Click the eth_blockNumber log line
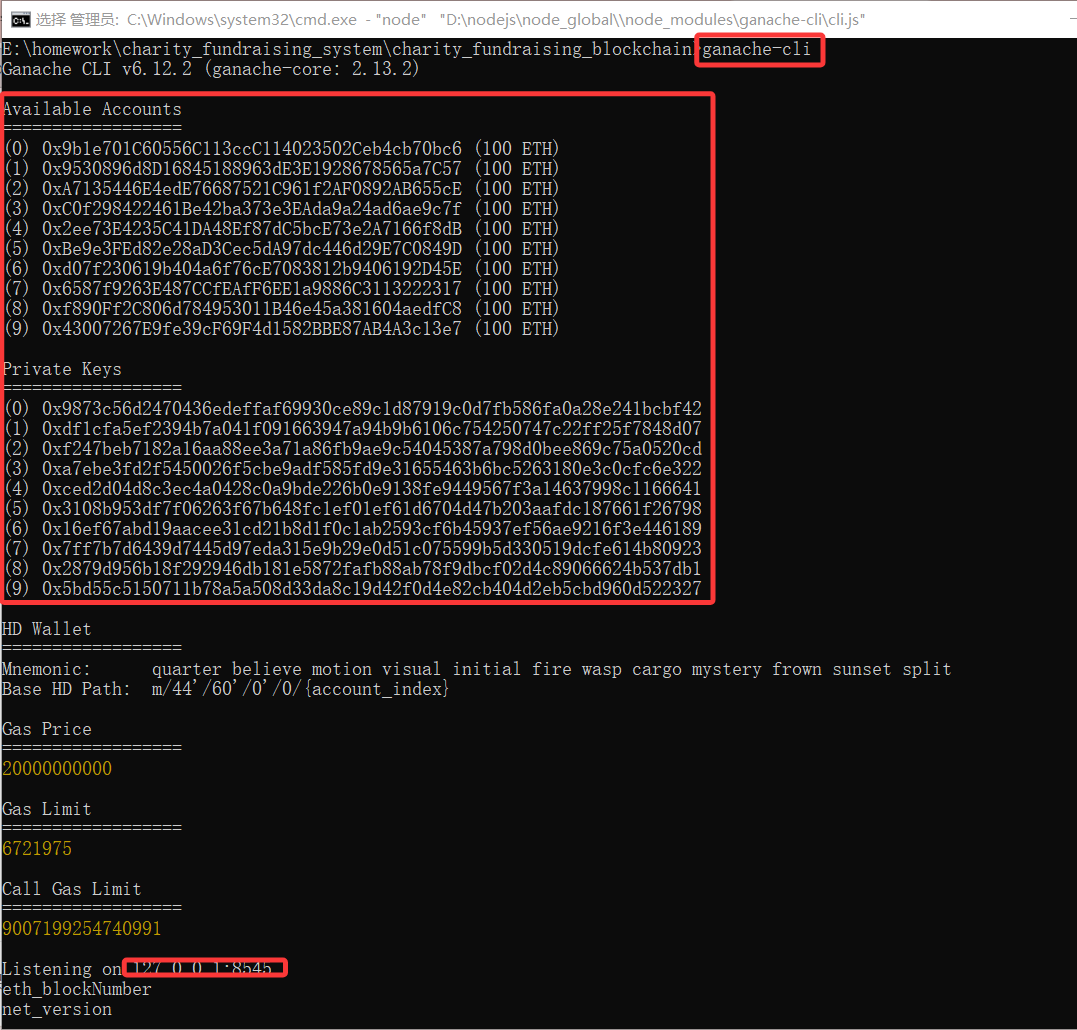This screenshot has height=1030, width=1077. 76,989
